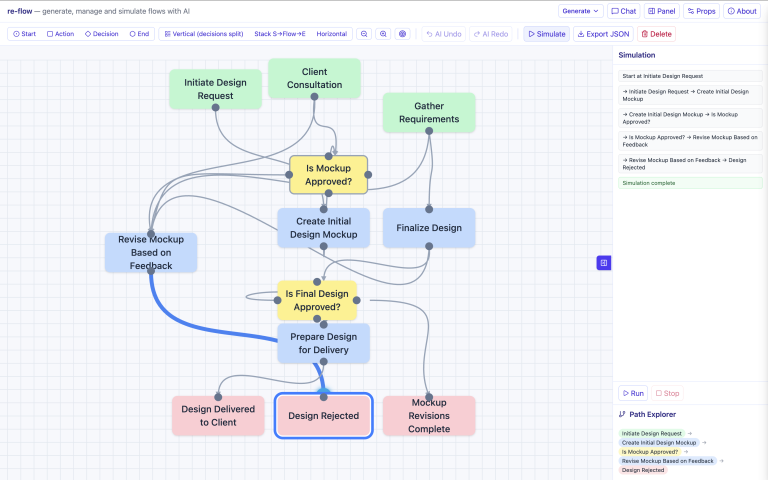The height and width of the screenshot is (480, 768).
Task: Apply Vertical (decisions split) layout
Action: pyautogui.click(x=204, y=34)
